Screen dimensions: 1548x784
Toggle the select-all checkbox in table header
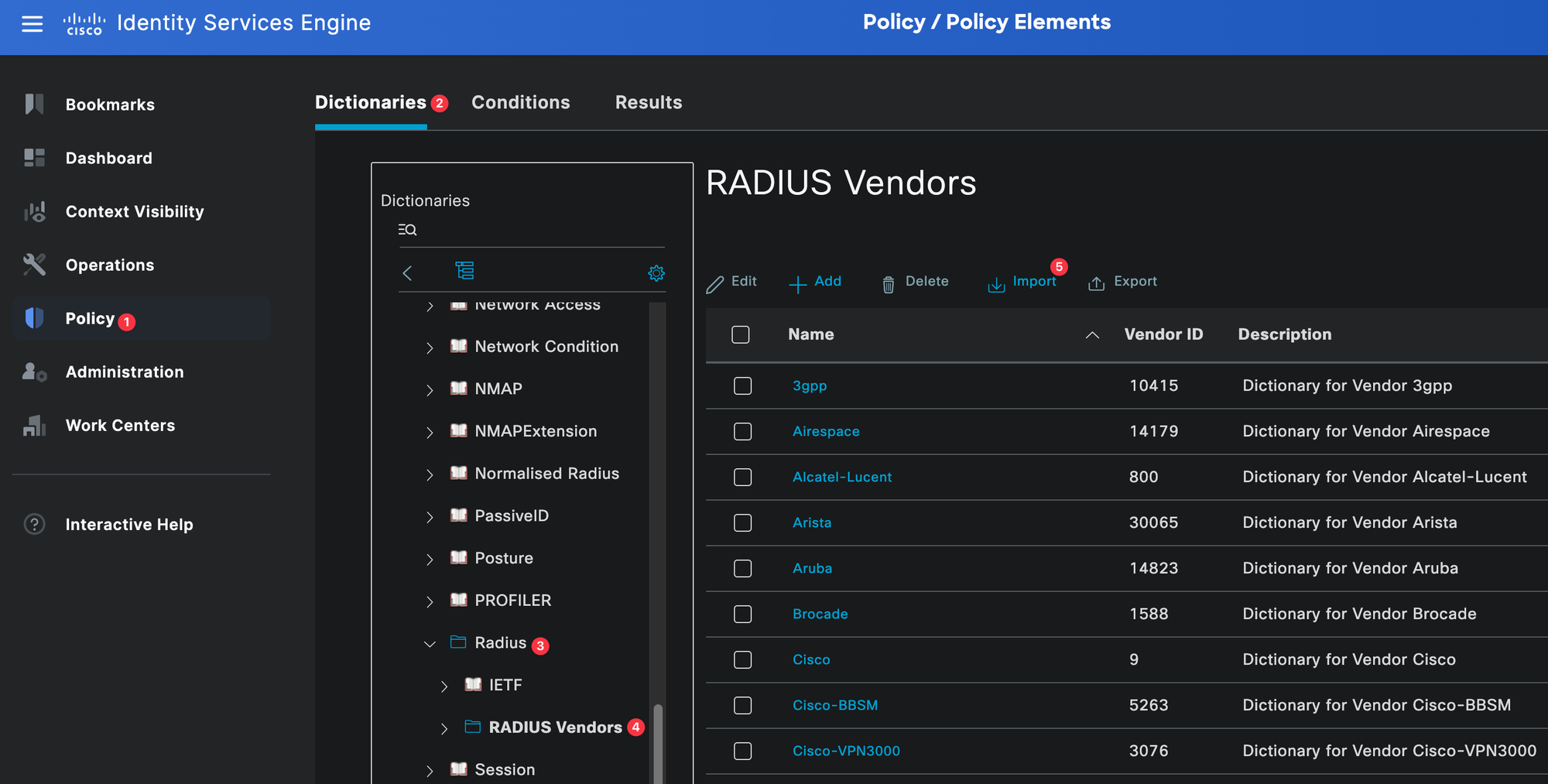tap(741, 334)
